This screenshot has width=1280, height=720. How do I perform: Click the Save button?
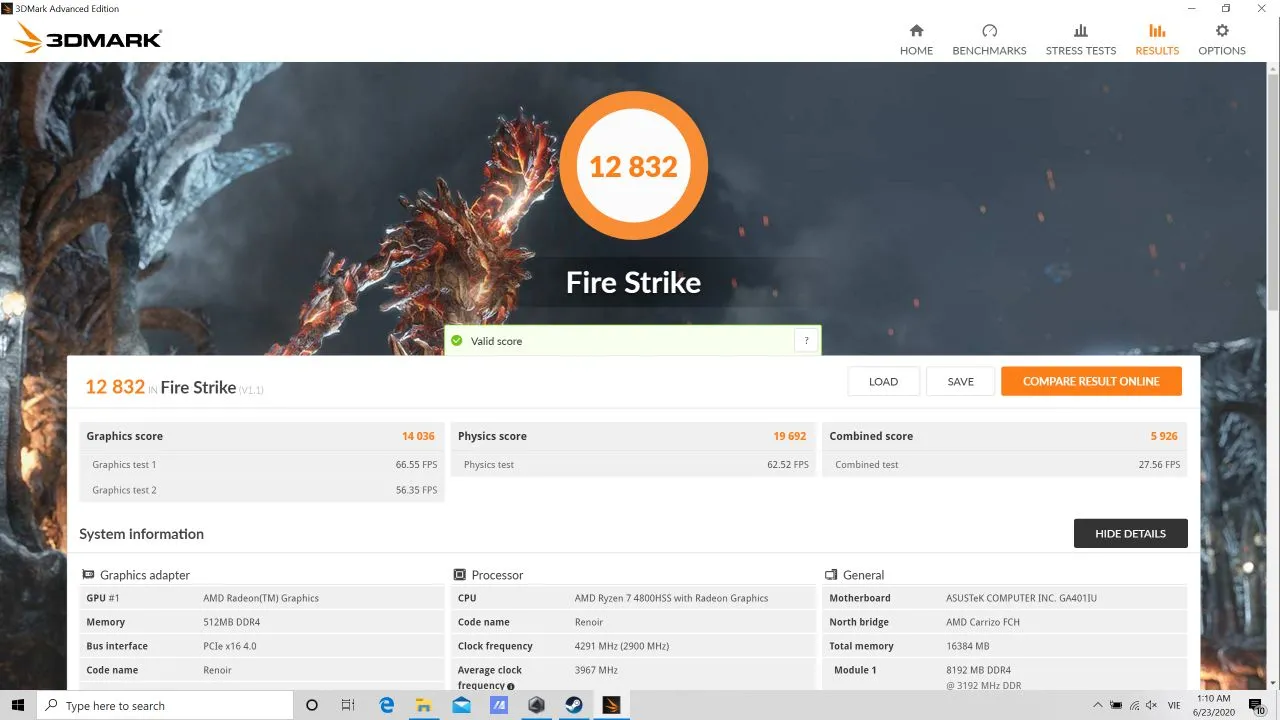pyautogui.click(x=961, y=381)
